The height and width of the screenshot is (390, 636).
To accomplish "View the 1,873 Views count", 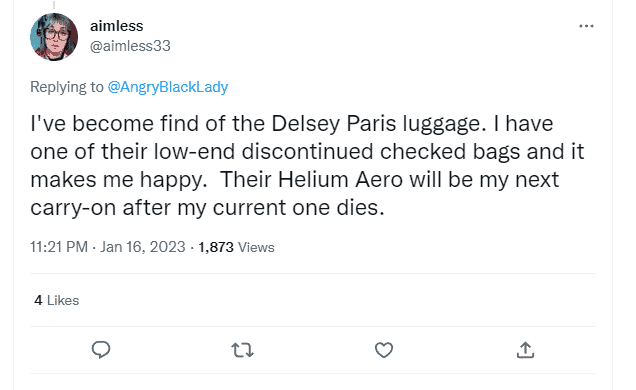I will click(236, 247).
